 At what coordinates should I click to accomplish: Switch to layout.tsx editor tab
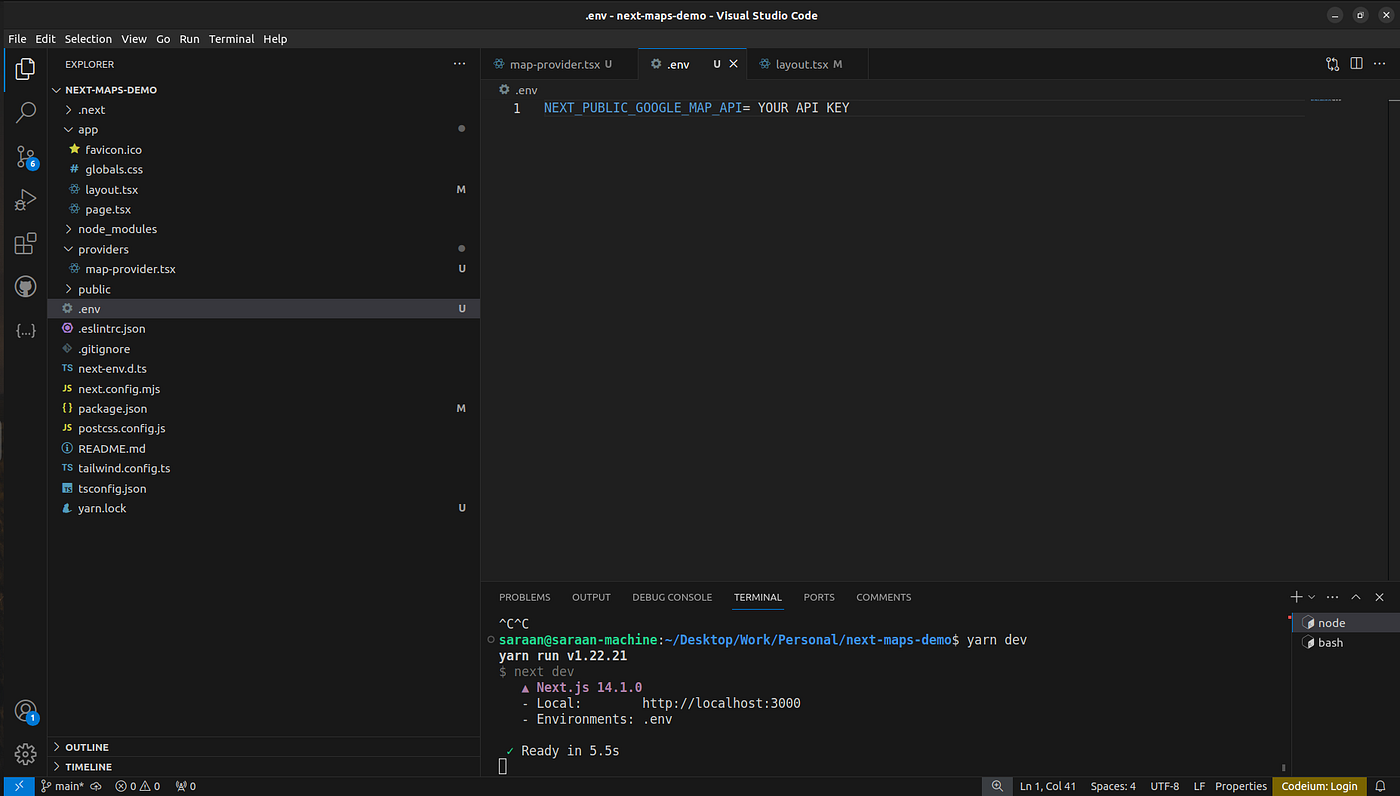tap(808, 64)
